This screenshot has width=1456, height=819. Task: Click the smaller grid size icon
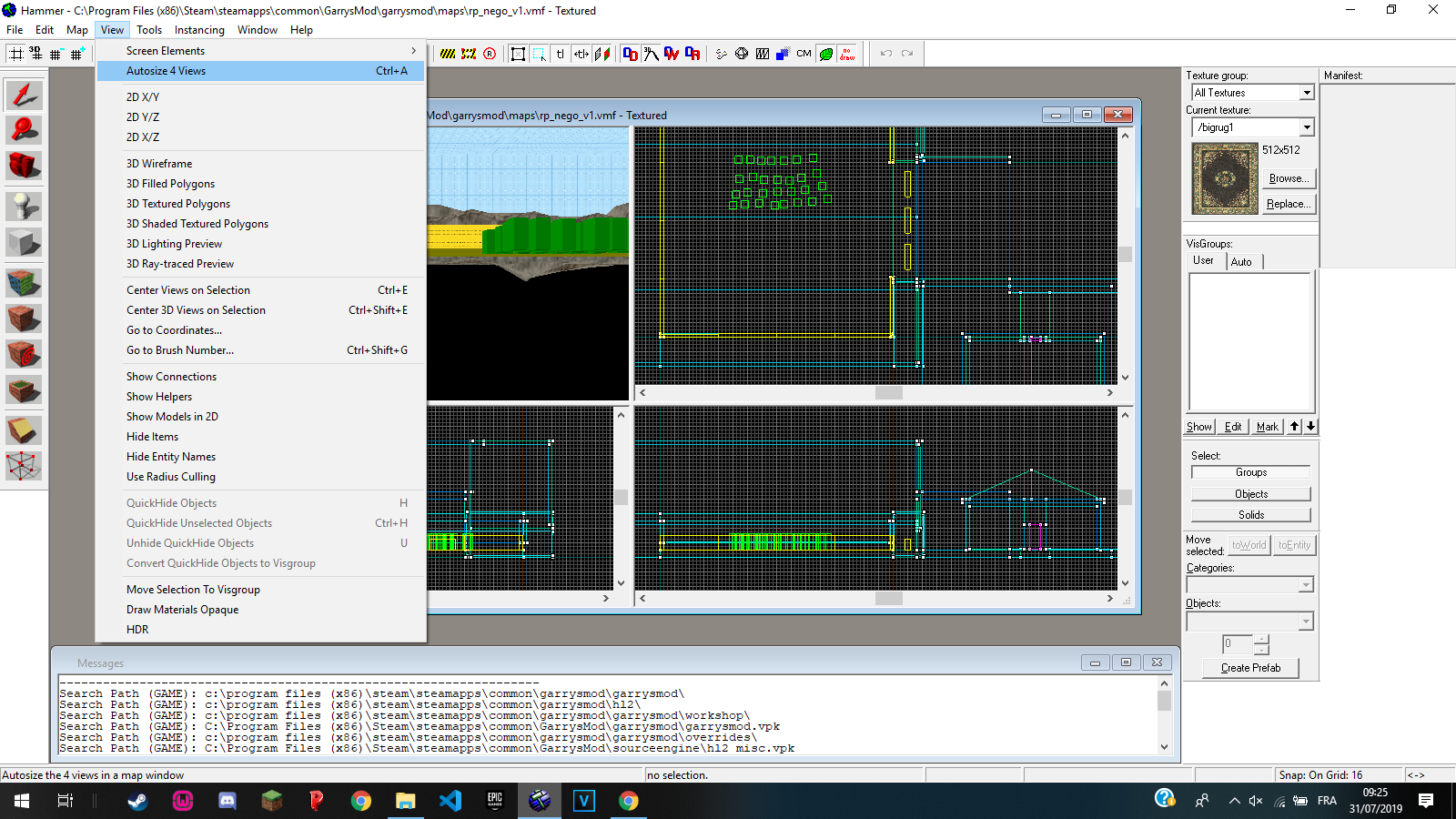pyautogui.click(x=56, y=54)
